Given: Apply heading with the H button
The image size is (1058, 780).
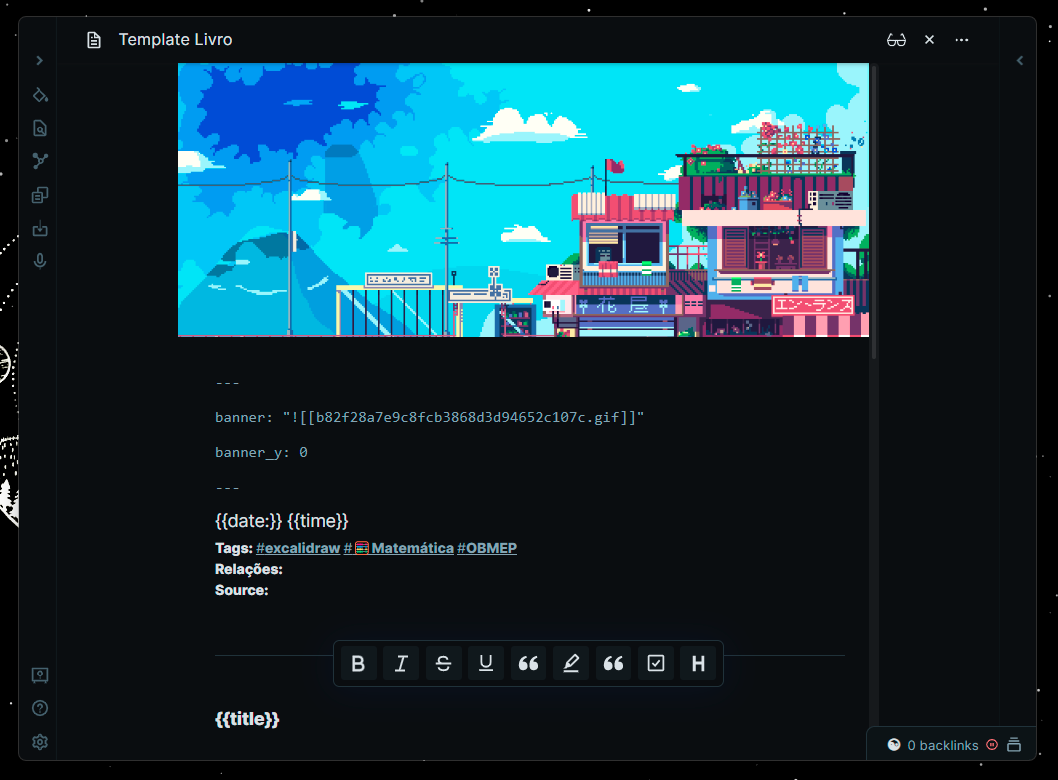Looking at the screenshot, I should click(698, 664).
